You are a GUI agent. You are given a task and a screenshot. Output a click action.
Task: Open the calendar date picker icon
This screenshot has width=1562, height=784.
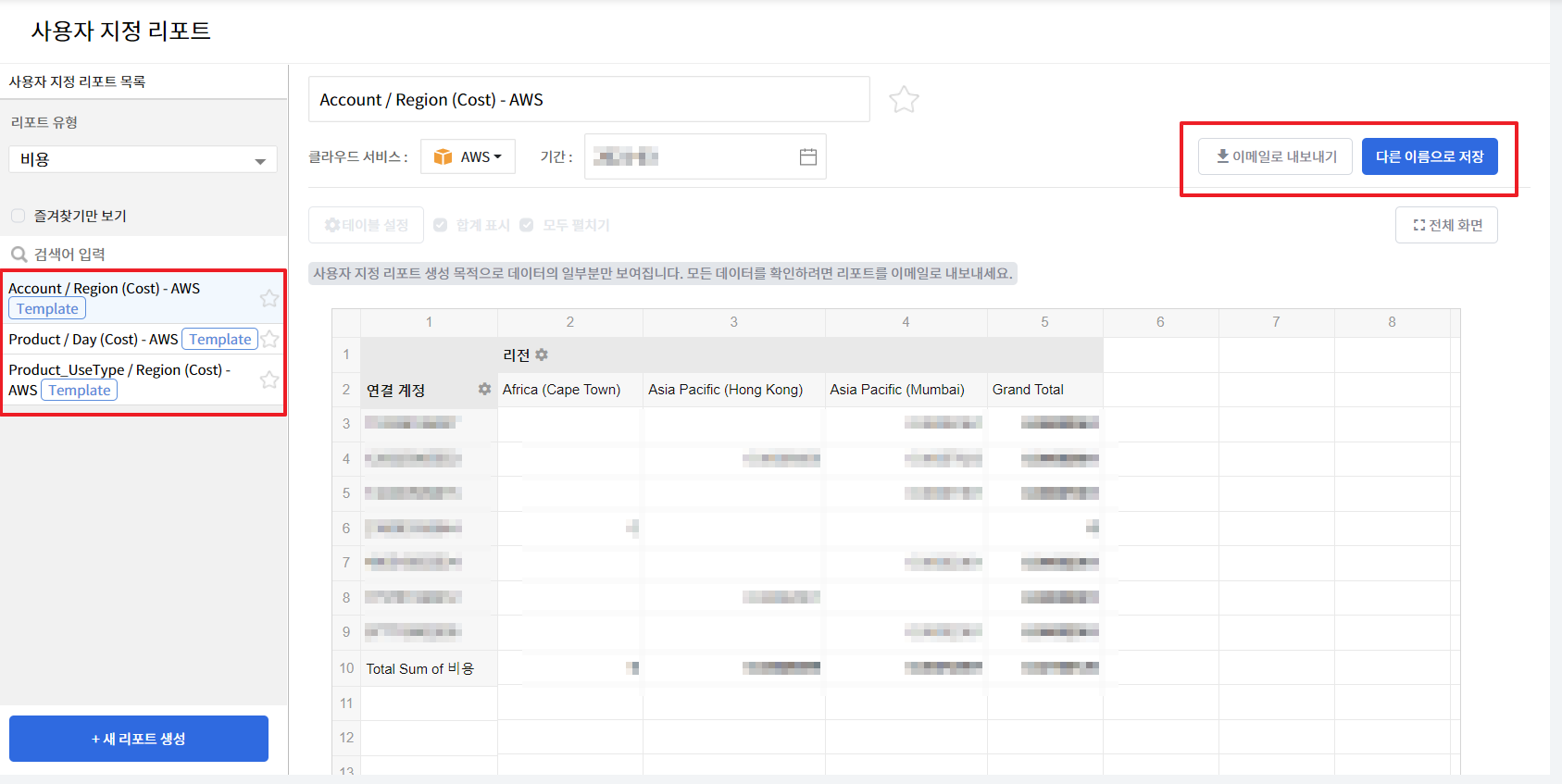click(807, 157)
